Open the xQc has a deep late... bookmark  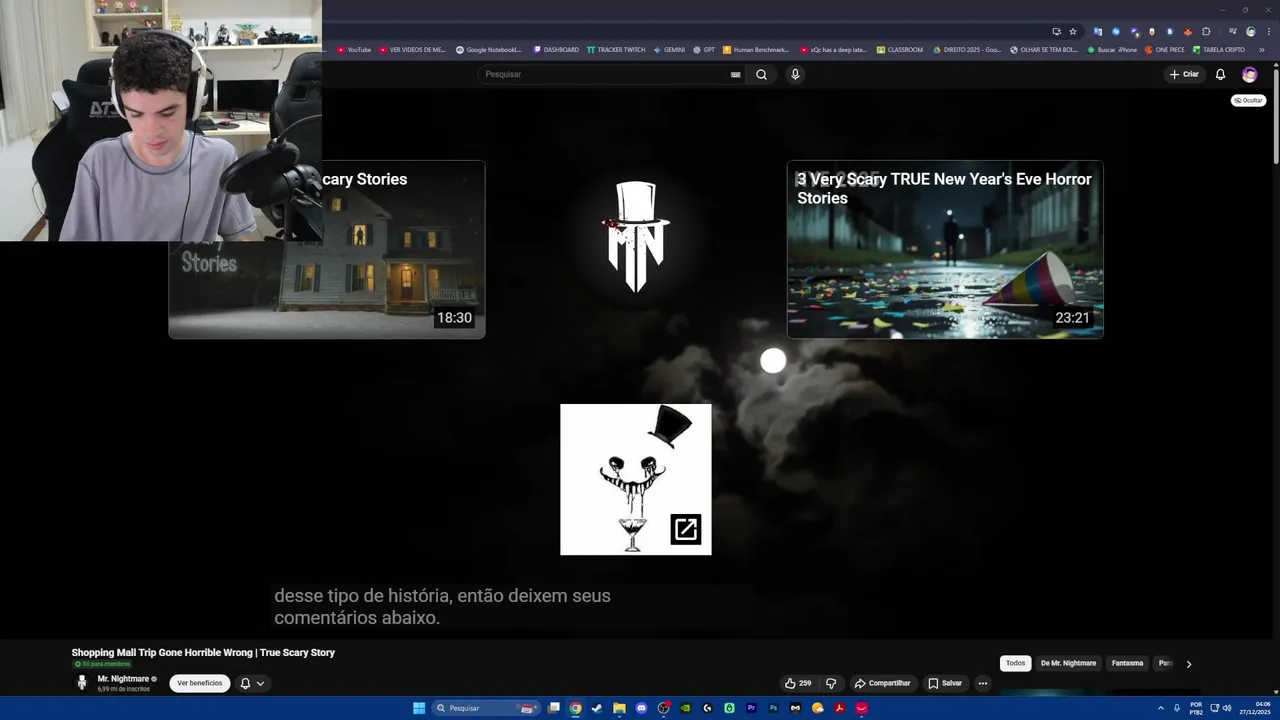click(x=834, y=49)
